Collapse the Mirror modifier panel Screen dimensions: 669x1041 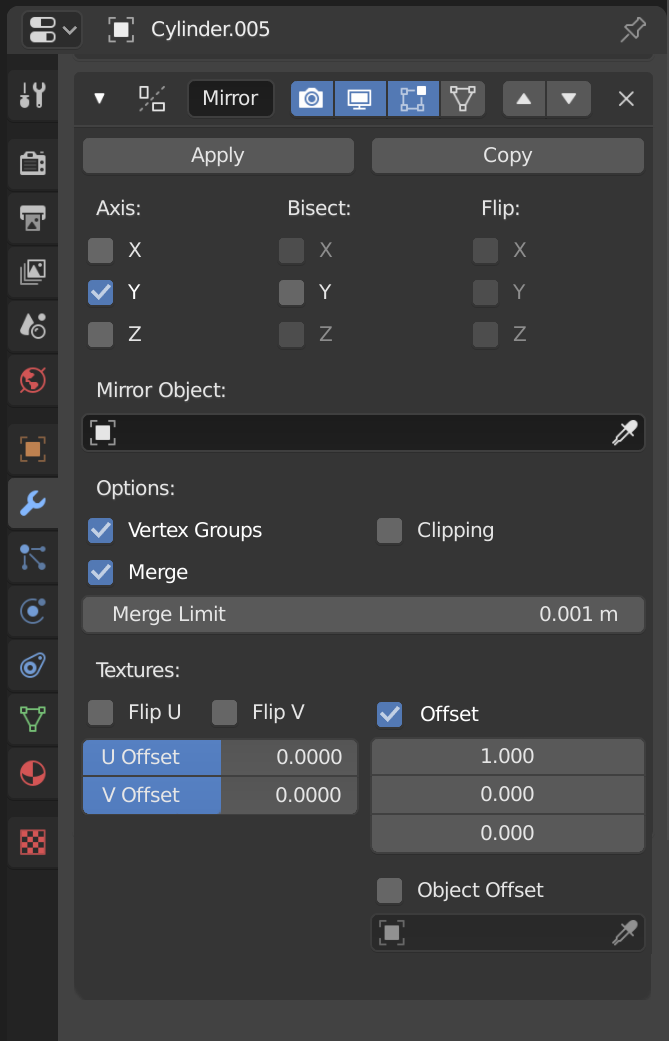tap(100, 99)
